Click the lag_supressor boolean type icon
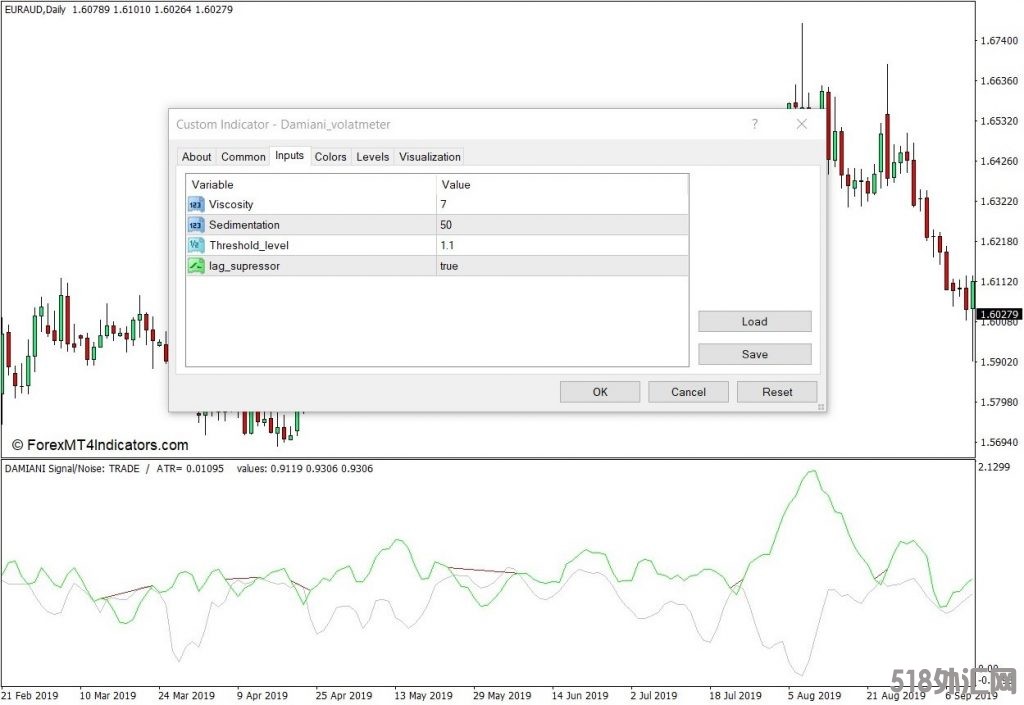The height and width of the screenshot is (705, 1024). point(195,266)
